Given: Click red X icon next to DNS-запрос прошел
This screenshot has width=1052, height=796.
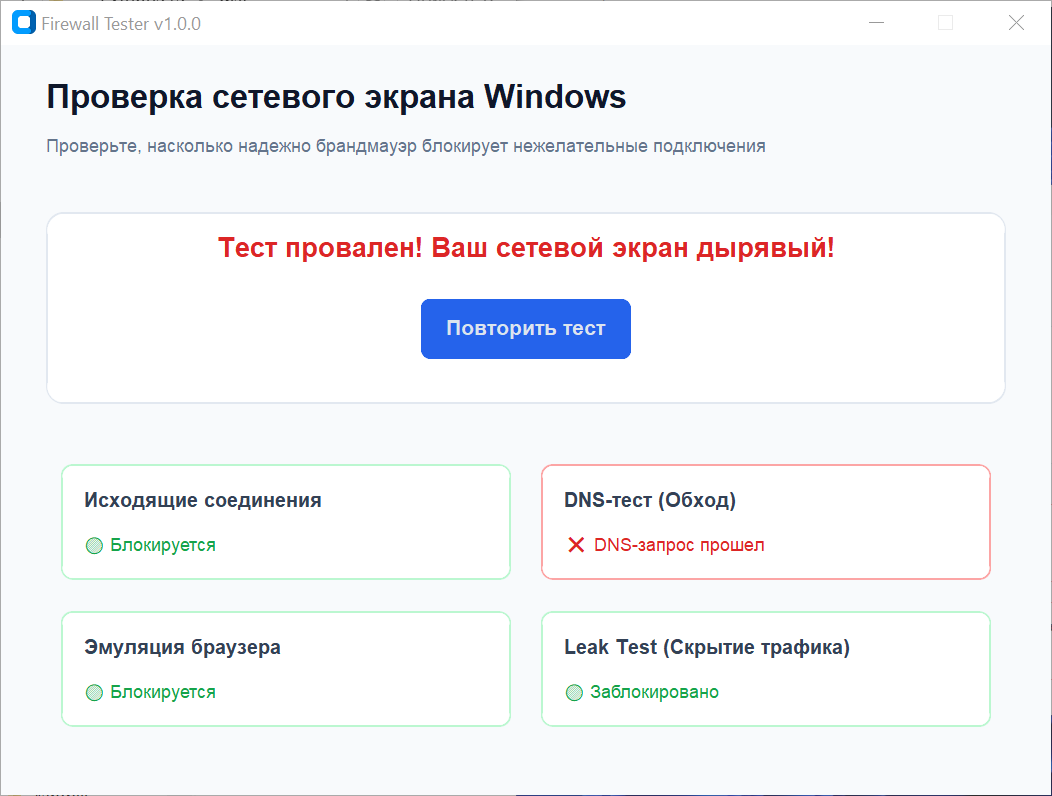Looking at the screenshot, I should (x=576, y=545).
